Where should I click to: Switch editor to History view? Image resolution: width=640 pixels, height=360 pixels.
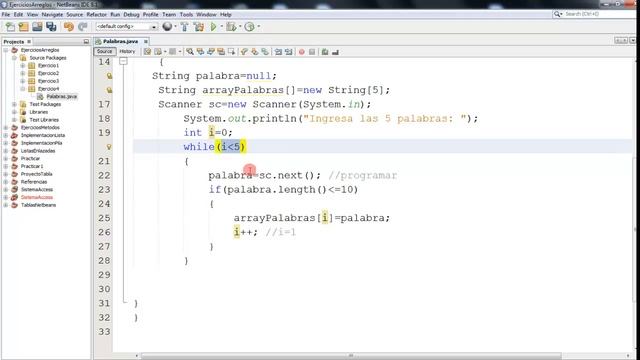[127, 51]
